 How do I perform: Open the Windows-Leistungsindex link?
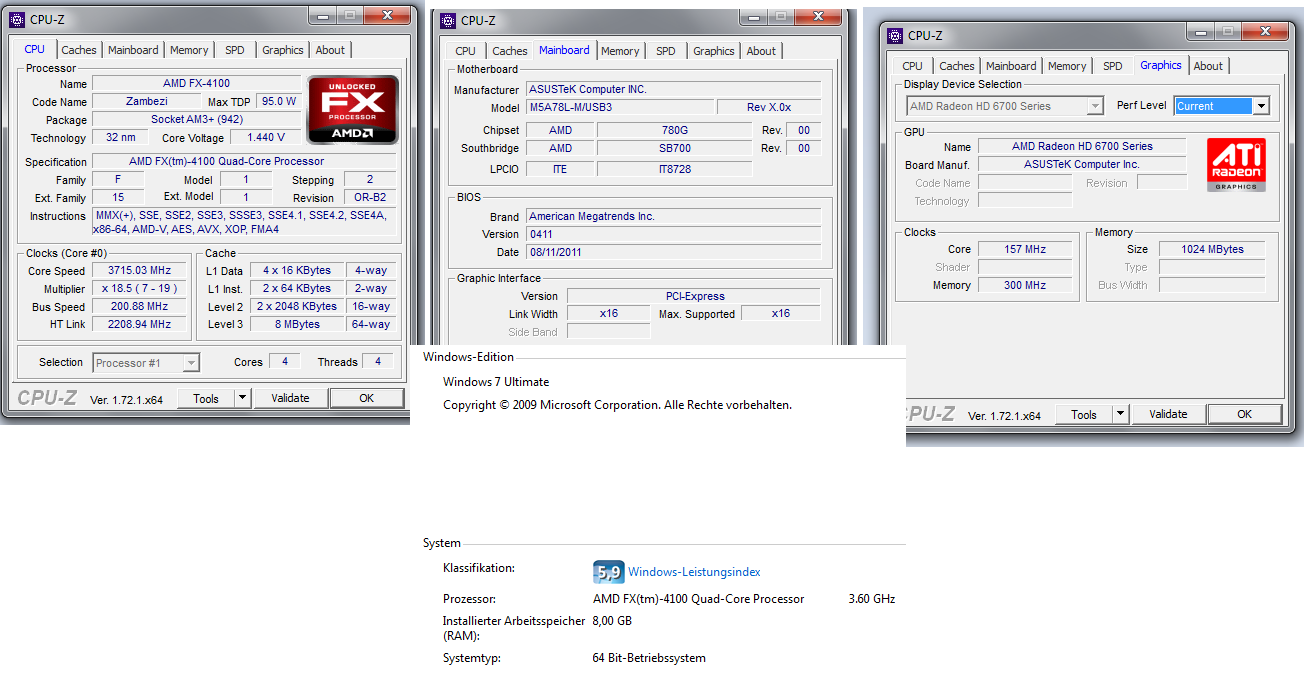[x=694, y=572]
